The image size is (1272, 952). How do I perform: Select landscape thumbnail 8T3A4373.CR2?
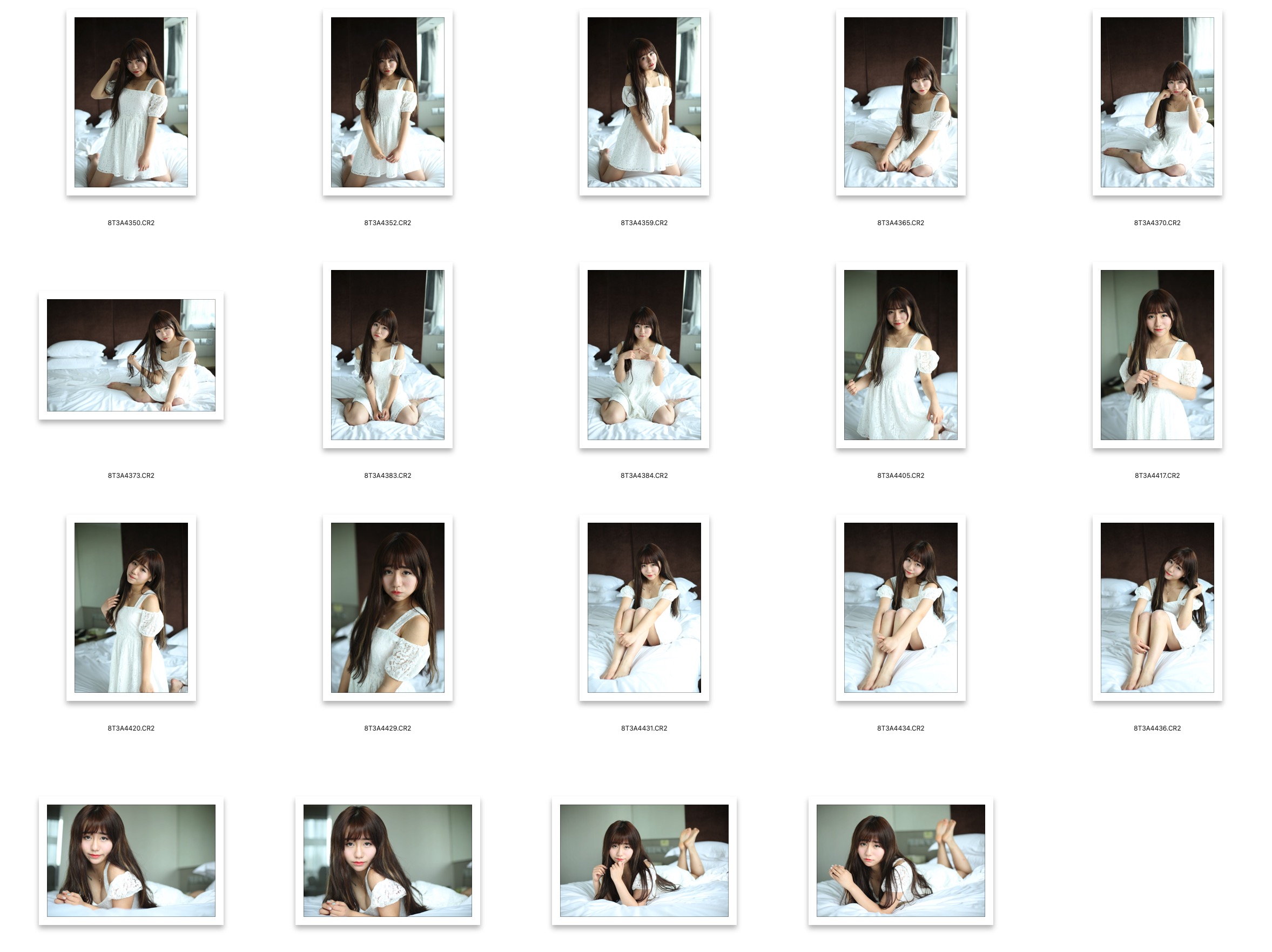[x=131, y=355]
